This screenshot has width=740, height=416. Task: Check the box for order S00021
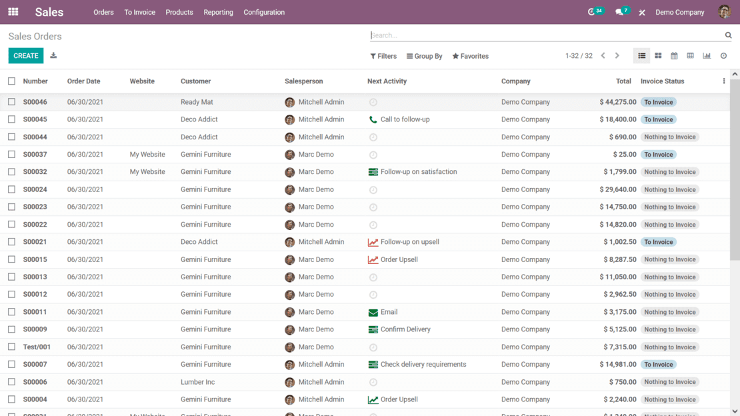pyautogui.click(x=12, y=242)
